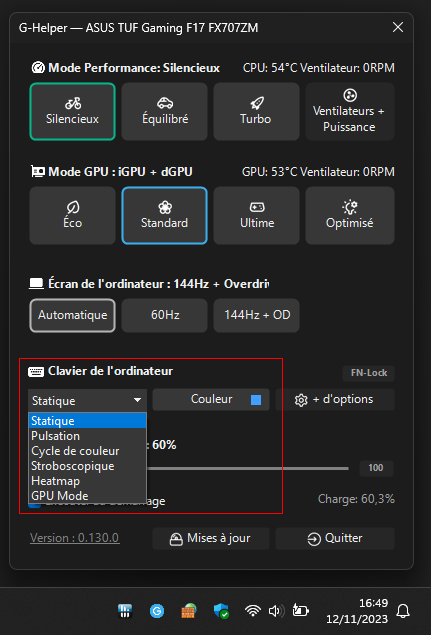Activate the Turbo rocket mode
The height and width of the screenshot is (635, 431).
point(256,111)
